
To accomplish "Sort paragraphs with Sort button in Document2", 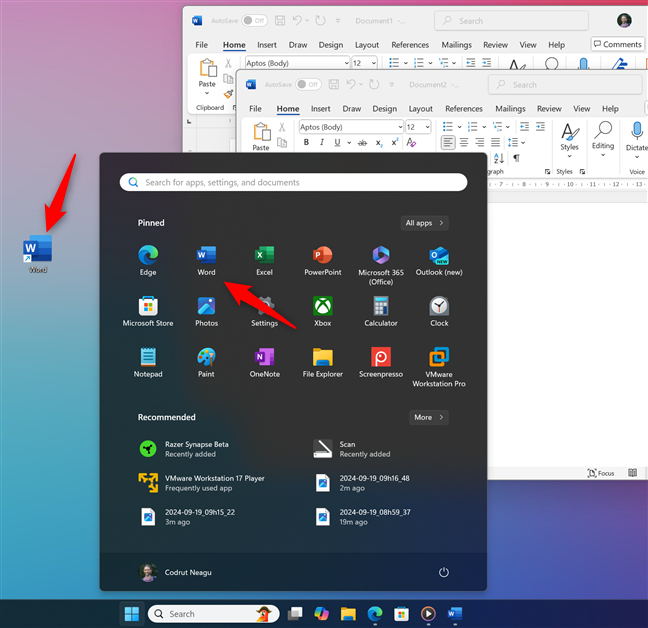I will (499, 158).
